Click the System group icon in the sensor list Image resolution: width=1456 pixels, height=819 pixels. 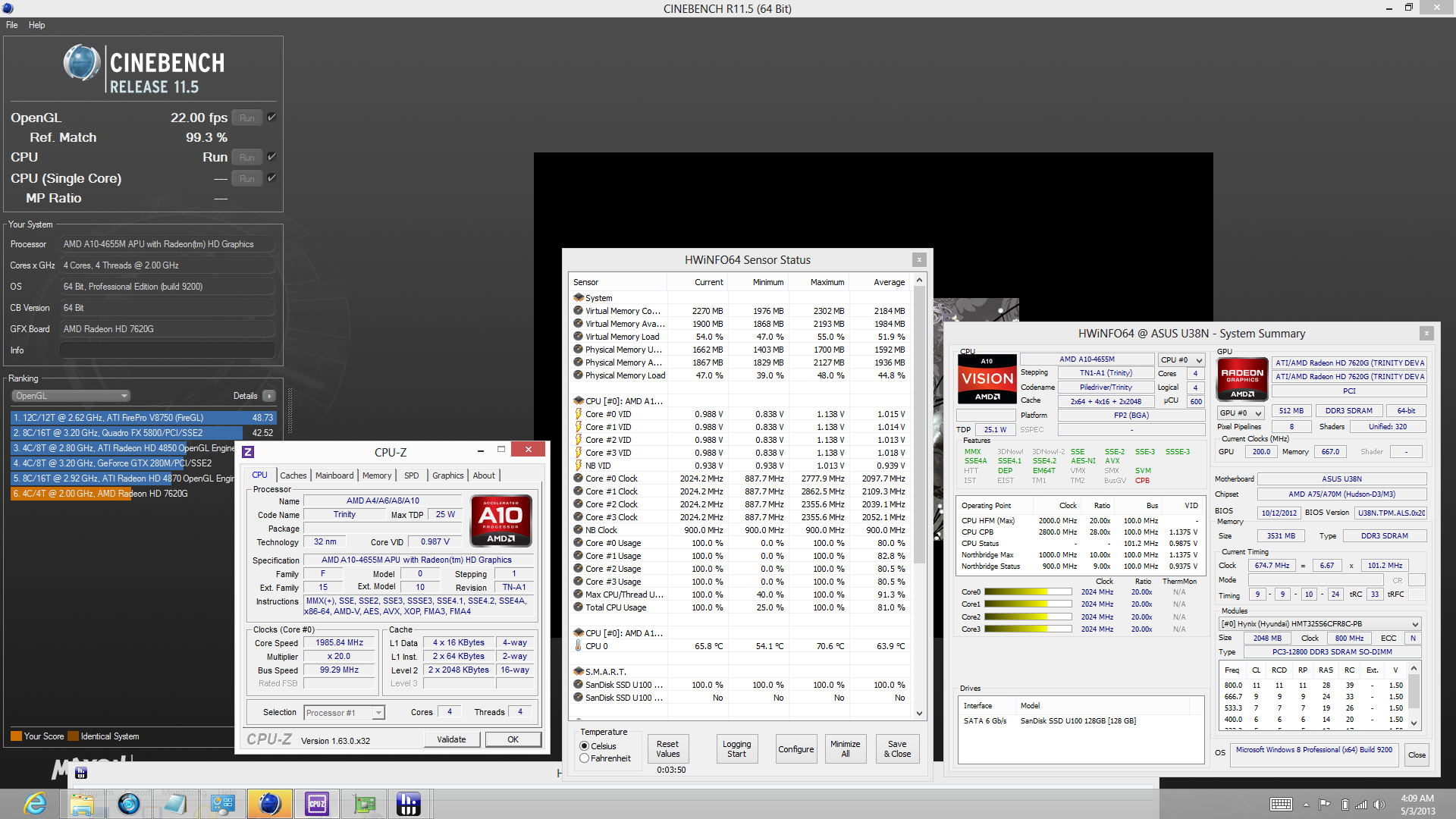579,298
